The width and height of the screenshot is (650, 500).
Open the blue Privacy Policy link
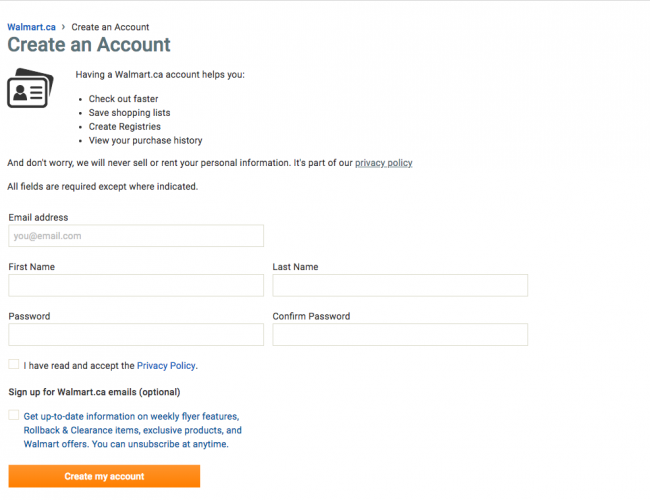pos(166,366)
